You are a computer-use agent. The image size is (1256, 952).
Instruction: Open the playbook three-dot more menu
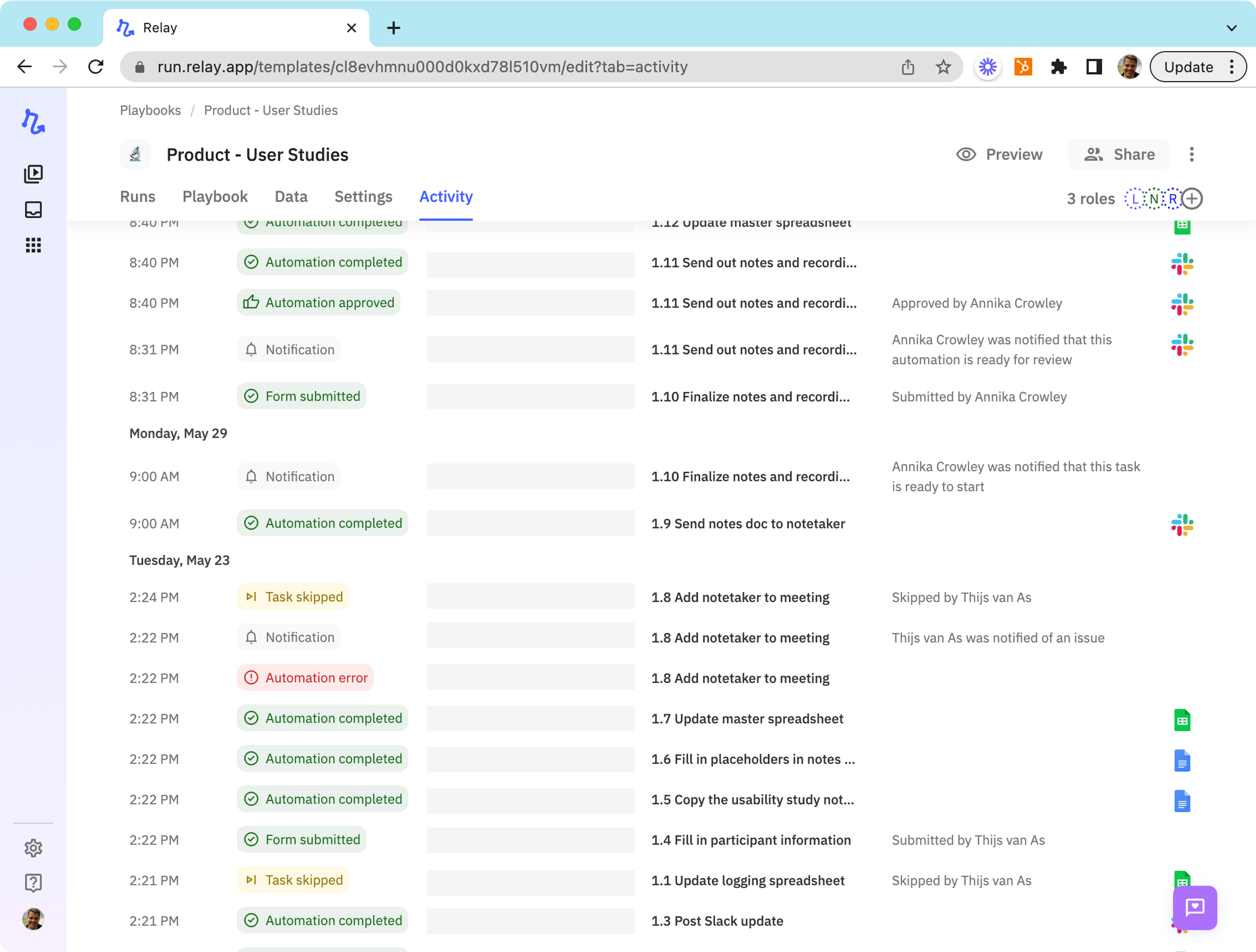pyautogui.click(x=1191, y=154)
